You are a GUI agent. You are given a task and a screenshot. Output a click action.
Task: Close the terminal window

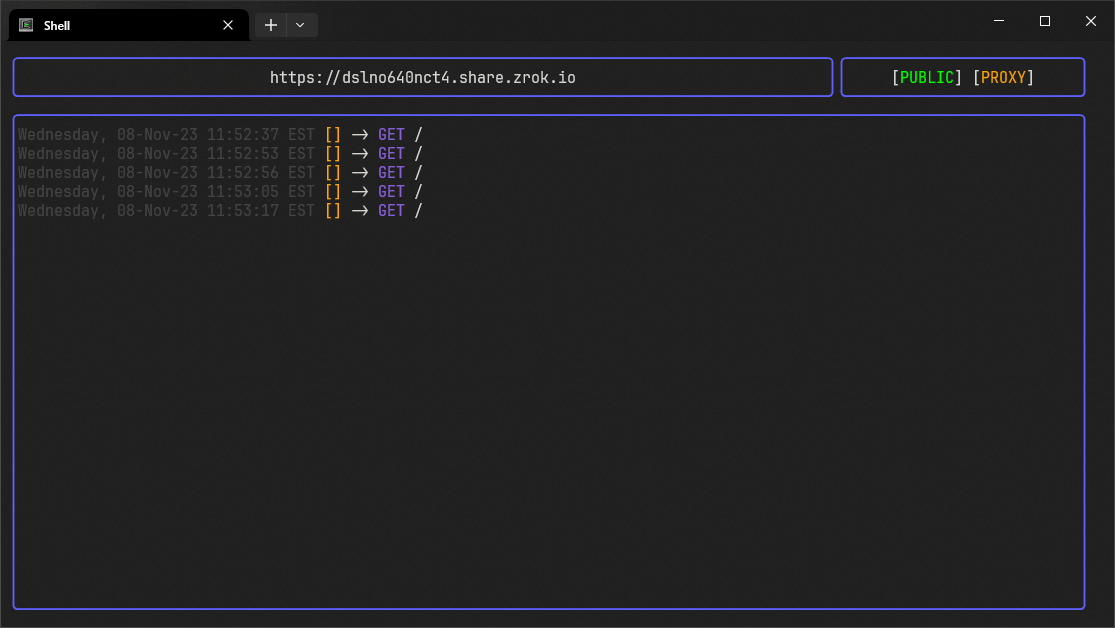[x=1090, y=21]
